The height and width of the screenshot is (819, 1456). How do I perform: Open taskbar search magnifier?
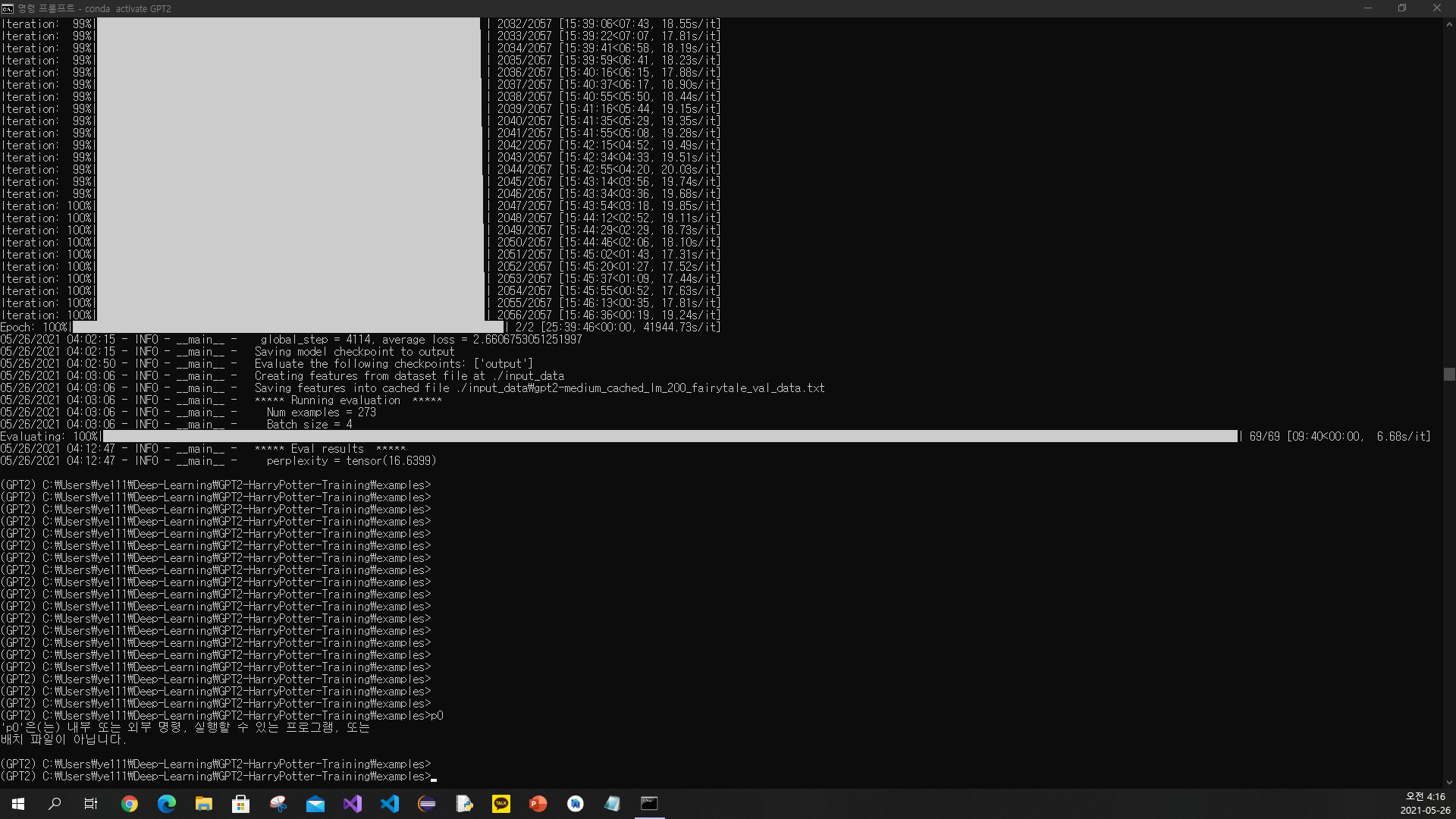pos(55,804)
